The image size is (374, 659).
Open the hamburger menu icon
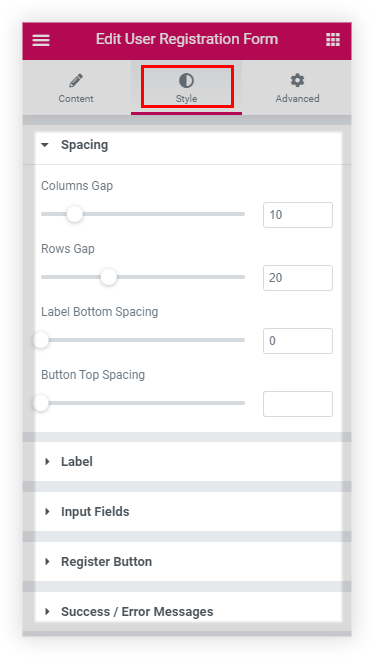(41, 40)
